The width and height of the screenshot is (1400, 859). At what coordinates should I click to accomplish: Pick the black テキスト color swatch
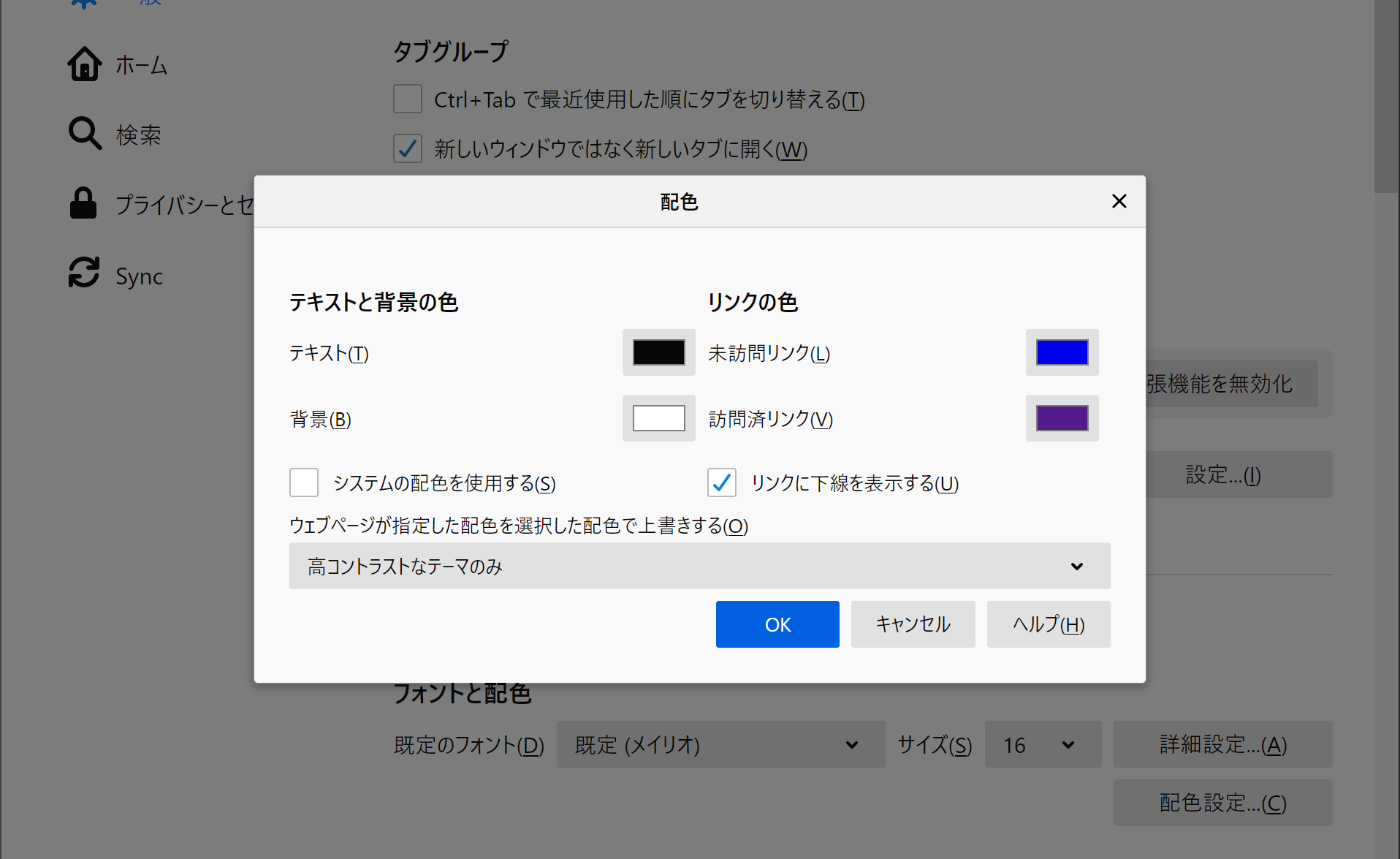[658, 352]
